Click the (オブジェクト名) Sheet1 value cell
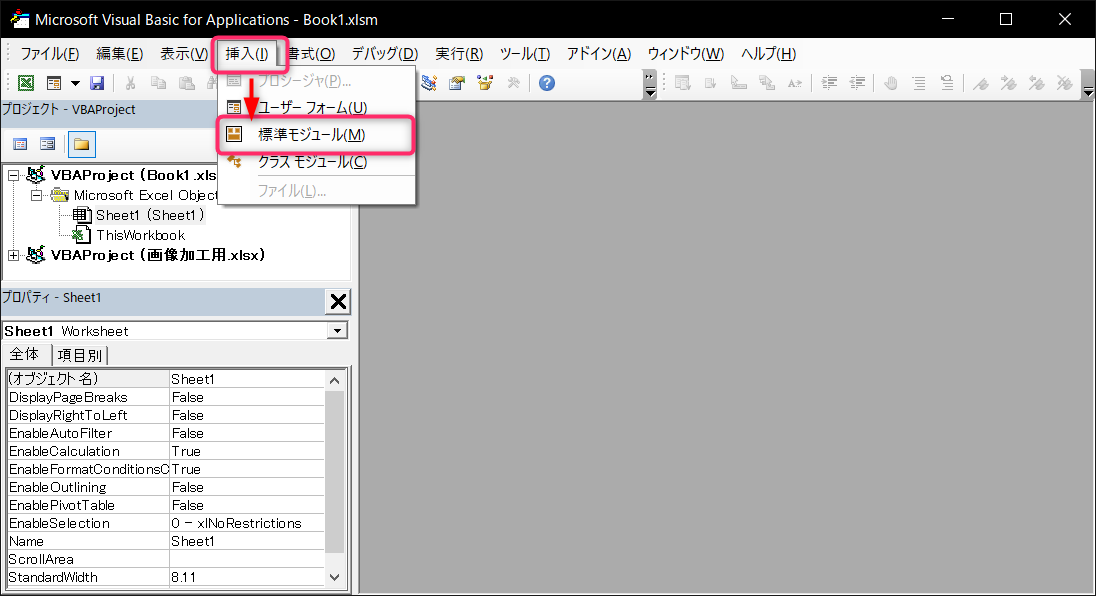This screenshot has height=596, width=1096. [x=247, y=379]
